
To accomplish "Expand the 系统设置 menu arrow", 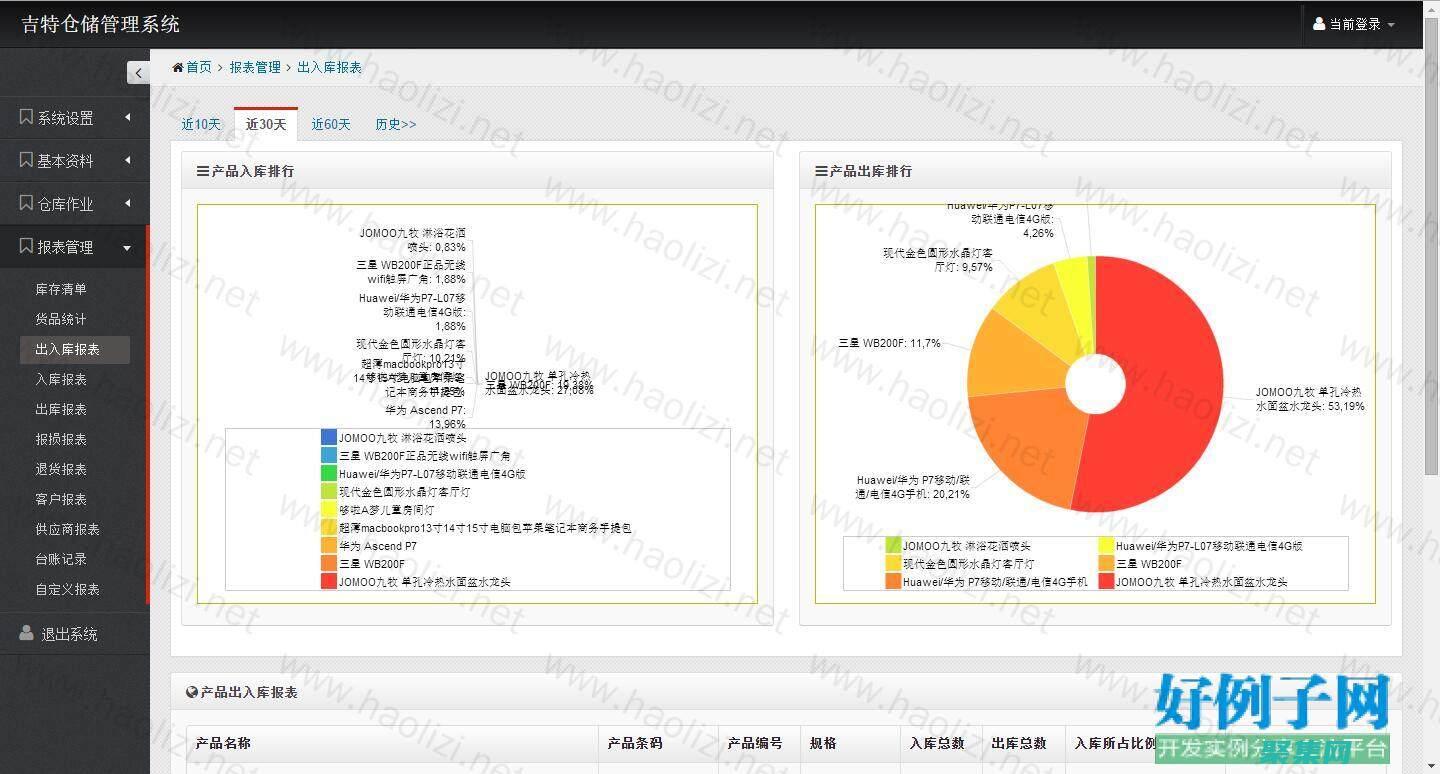I will [x=128, y=117].
